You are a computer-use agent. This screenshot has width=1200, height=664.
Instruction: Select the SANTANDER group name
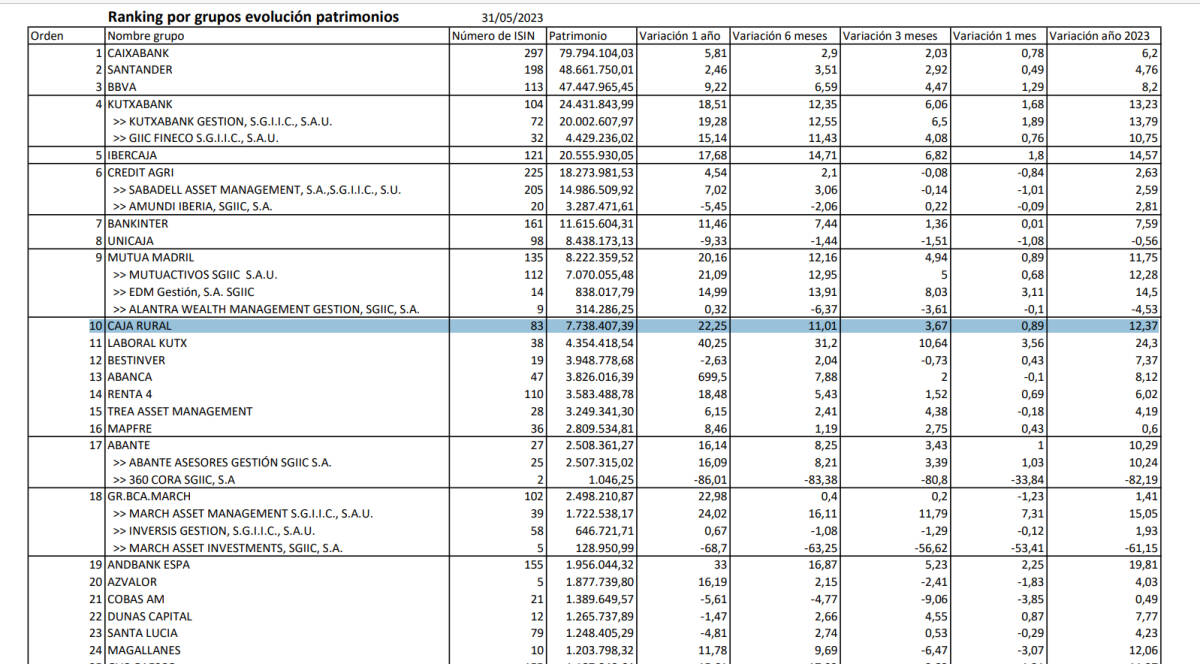click(140, 70)
